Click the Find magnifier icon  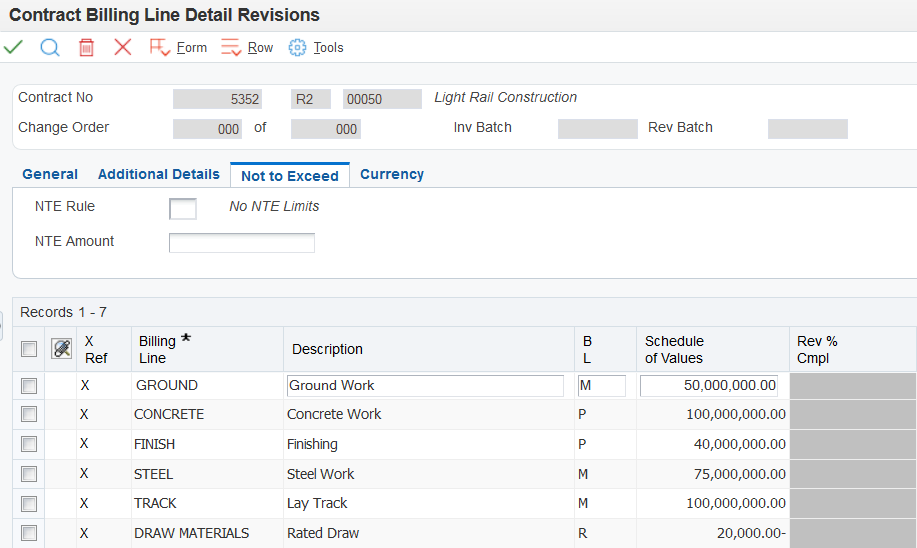(50, 47)
